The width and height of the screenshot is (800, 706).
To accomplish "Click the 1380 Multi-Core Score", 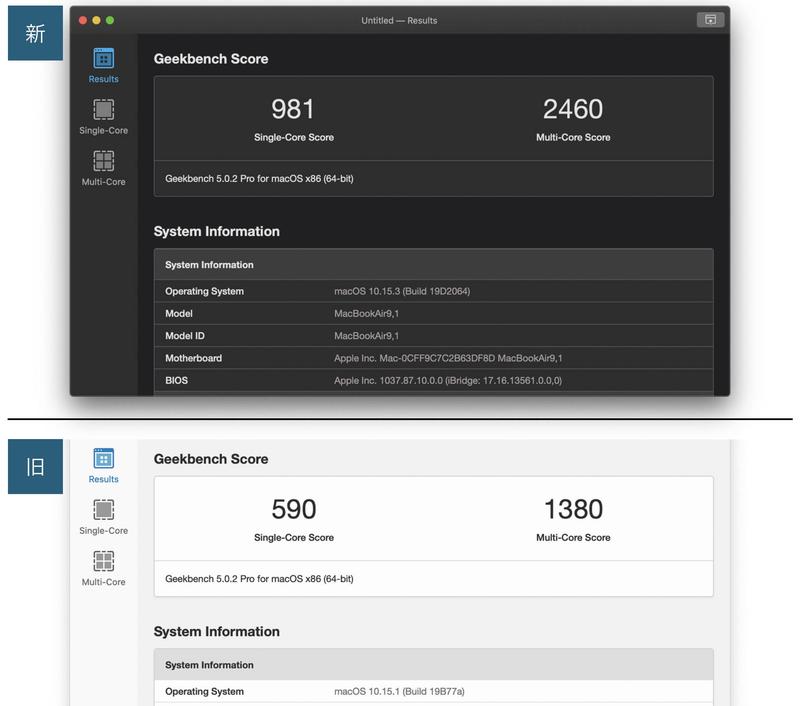I will (x=573, y=509).
